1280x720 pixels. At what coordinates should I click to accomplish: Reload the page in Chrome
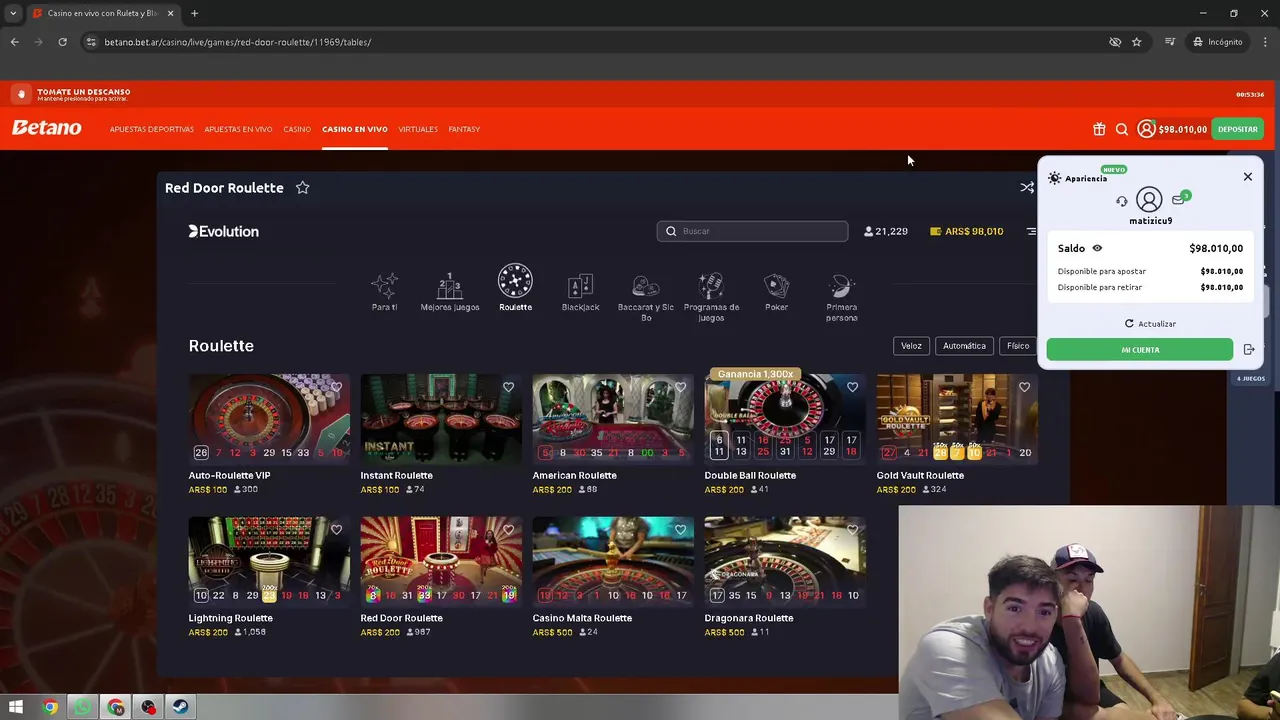(62, 42)
